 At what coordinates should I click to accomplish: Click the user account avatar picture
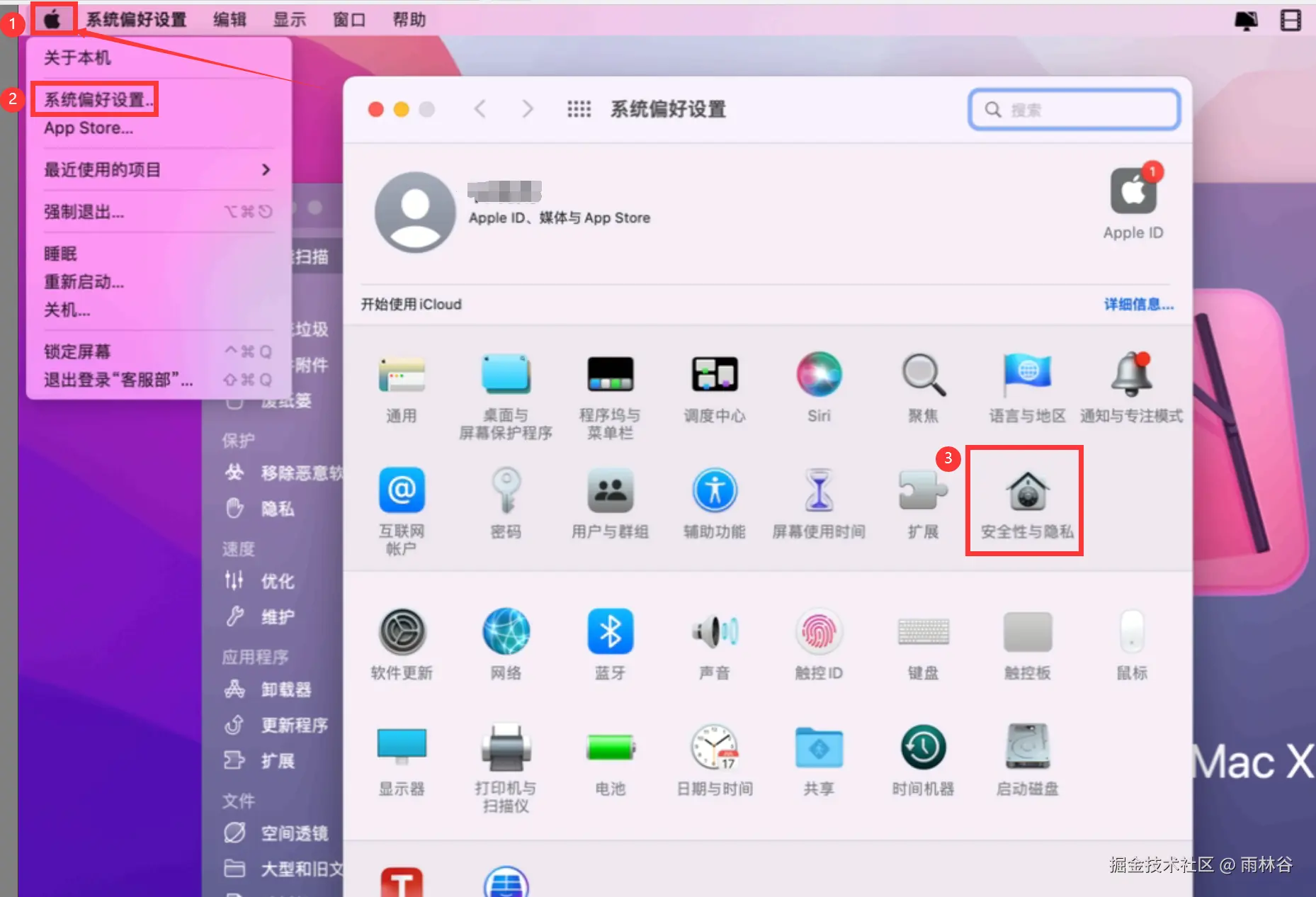[x=415, y=212]
